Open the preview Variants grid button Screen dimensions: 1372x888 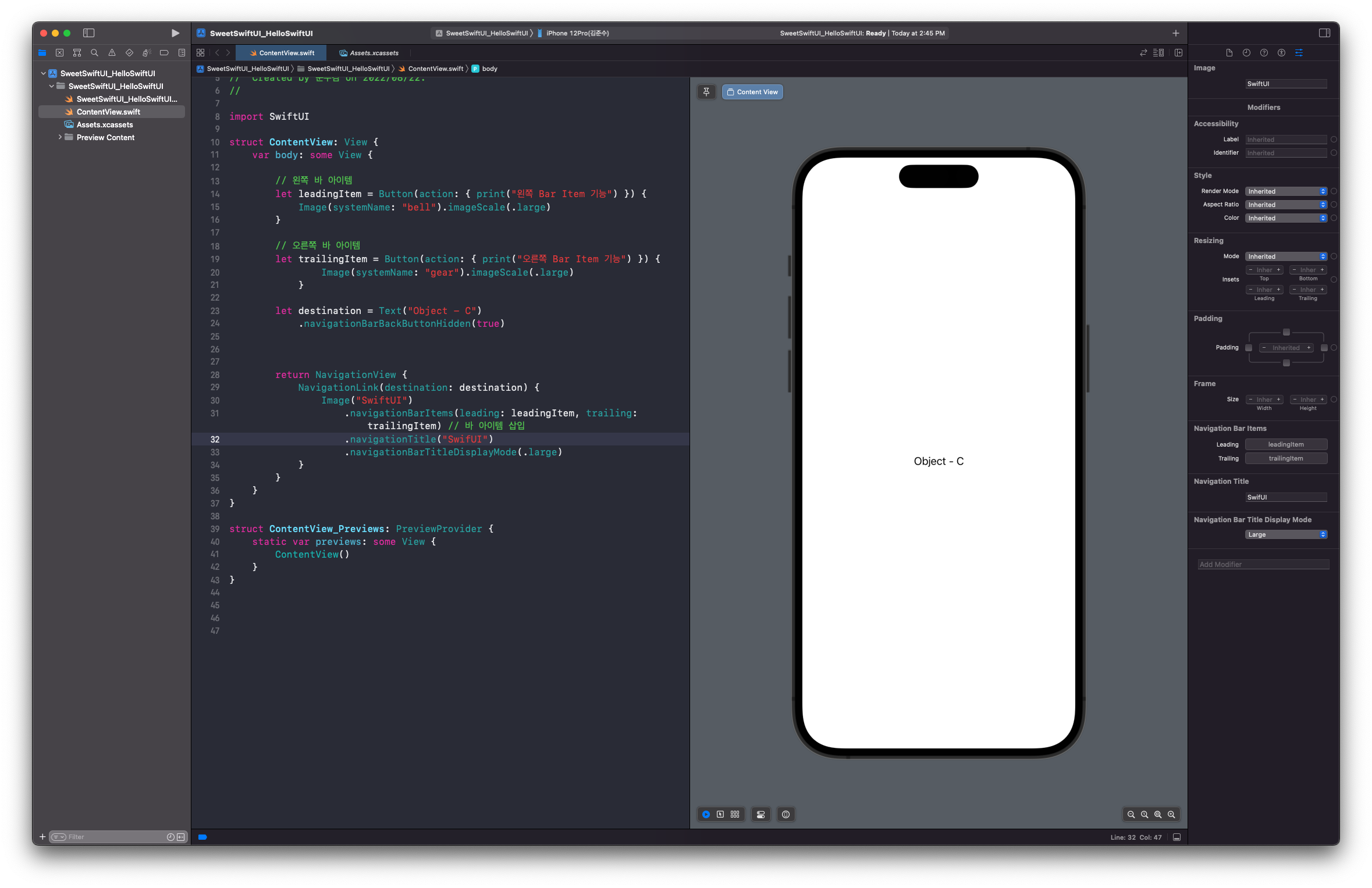tap(735, 814)
